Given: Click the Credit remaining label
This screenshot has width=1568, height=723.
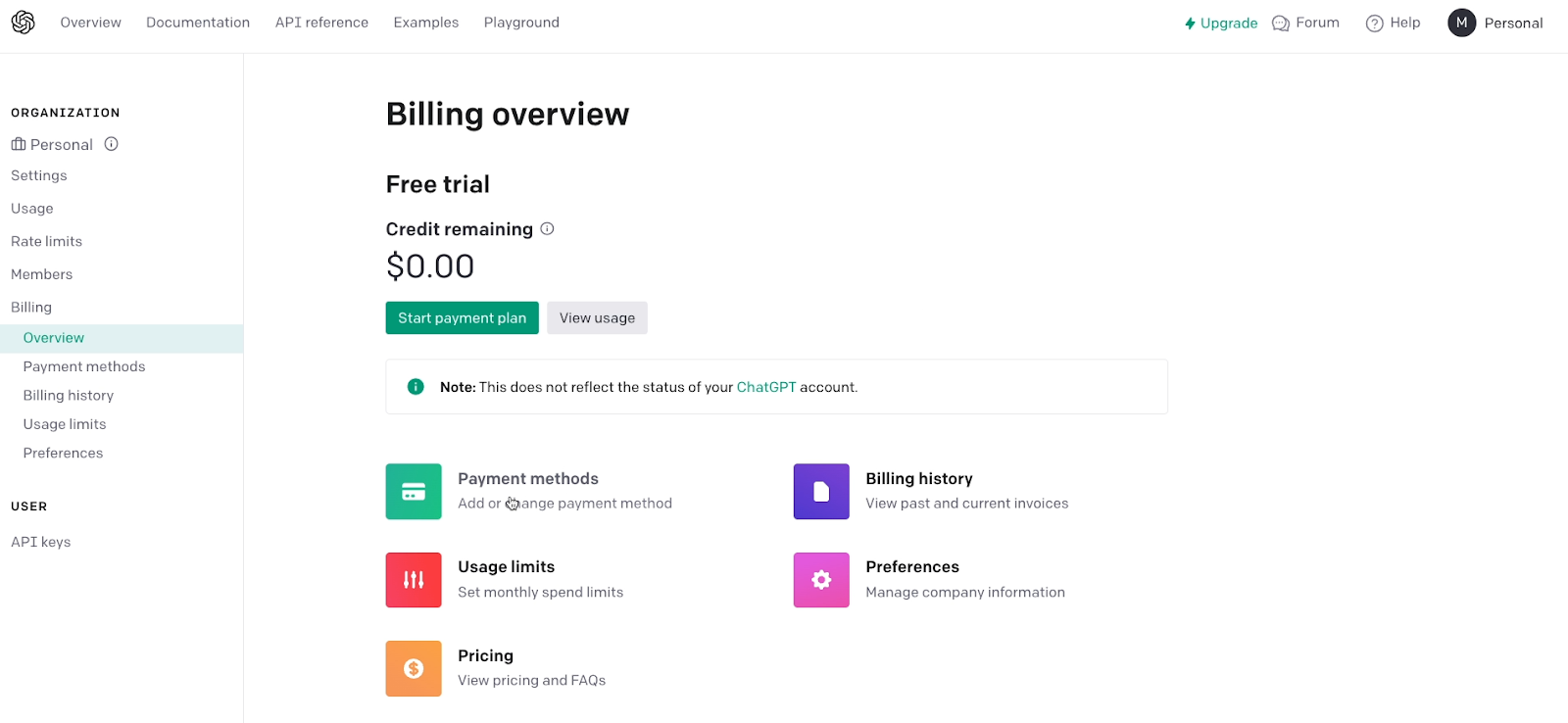Looking at the screenshot, I should [460, 229].
